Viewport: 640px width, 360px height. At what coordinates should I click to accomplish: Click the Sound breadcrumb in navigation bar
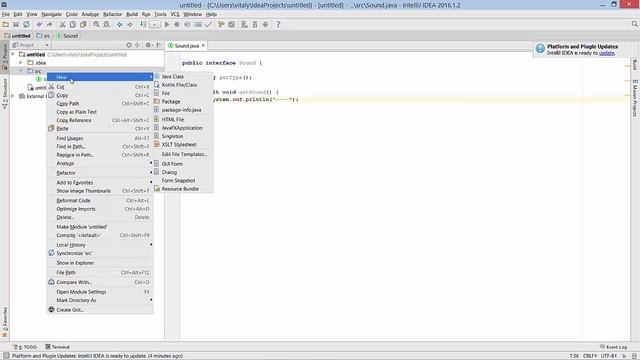pyautogui.click(x=67, y=36)
